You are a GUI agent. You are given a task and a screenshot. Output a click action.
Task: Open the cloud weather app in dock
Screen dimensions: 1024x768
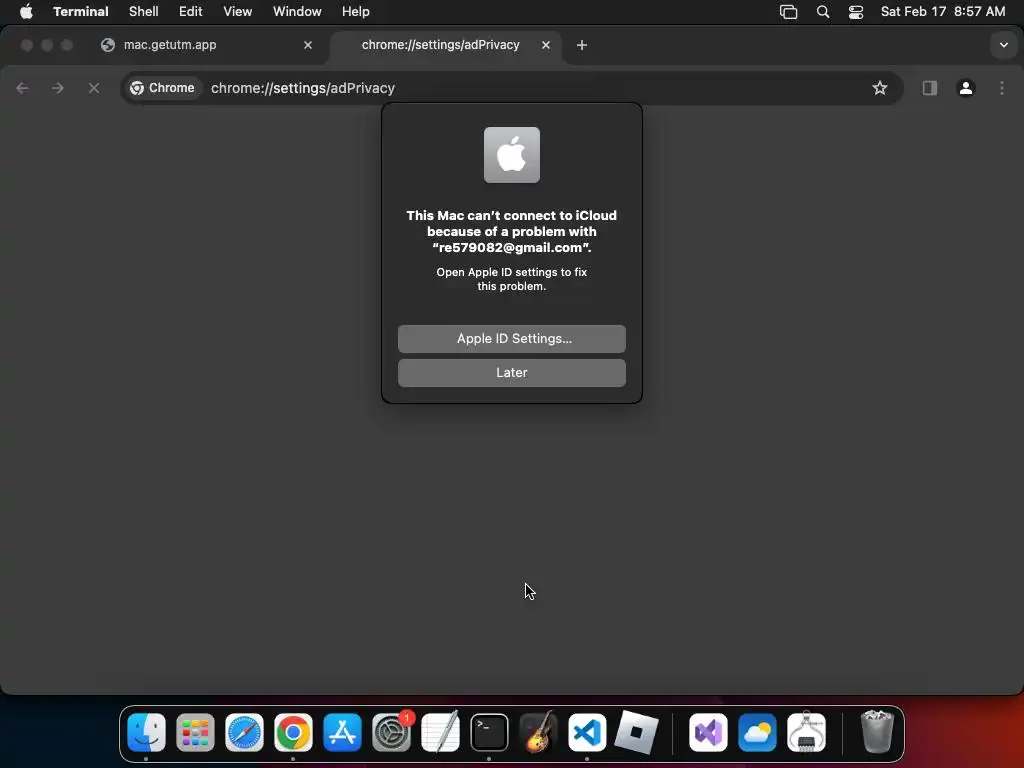758,732
